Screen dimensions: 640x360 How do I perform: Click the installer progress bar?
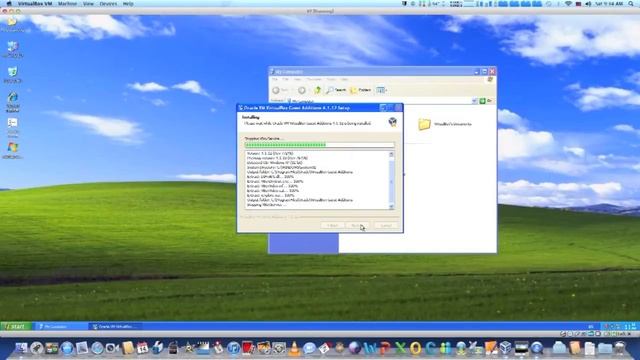pos(320,145)
